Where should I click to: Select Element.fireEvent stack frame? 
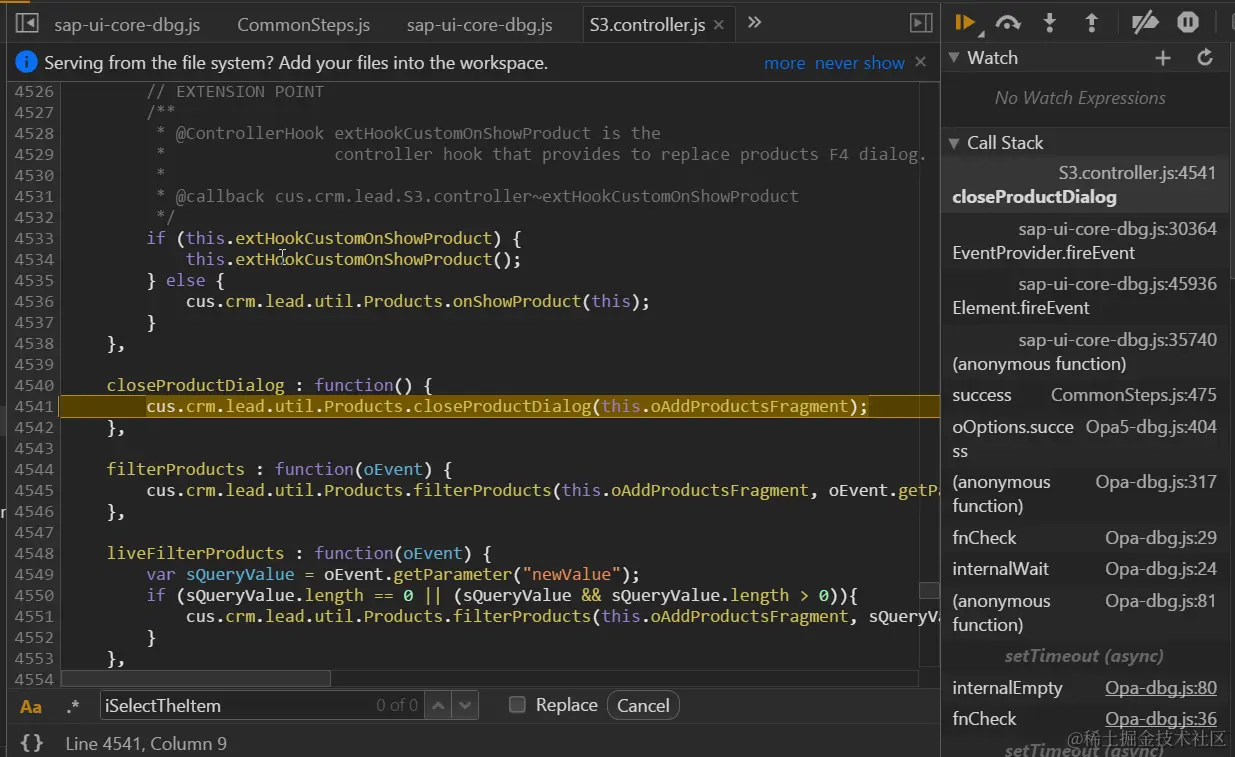pos(1085,296)
